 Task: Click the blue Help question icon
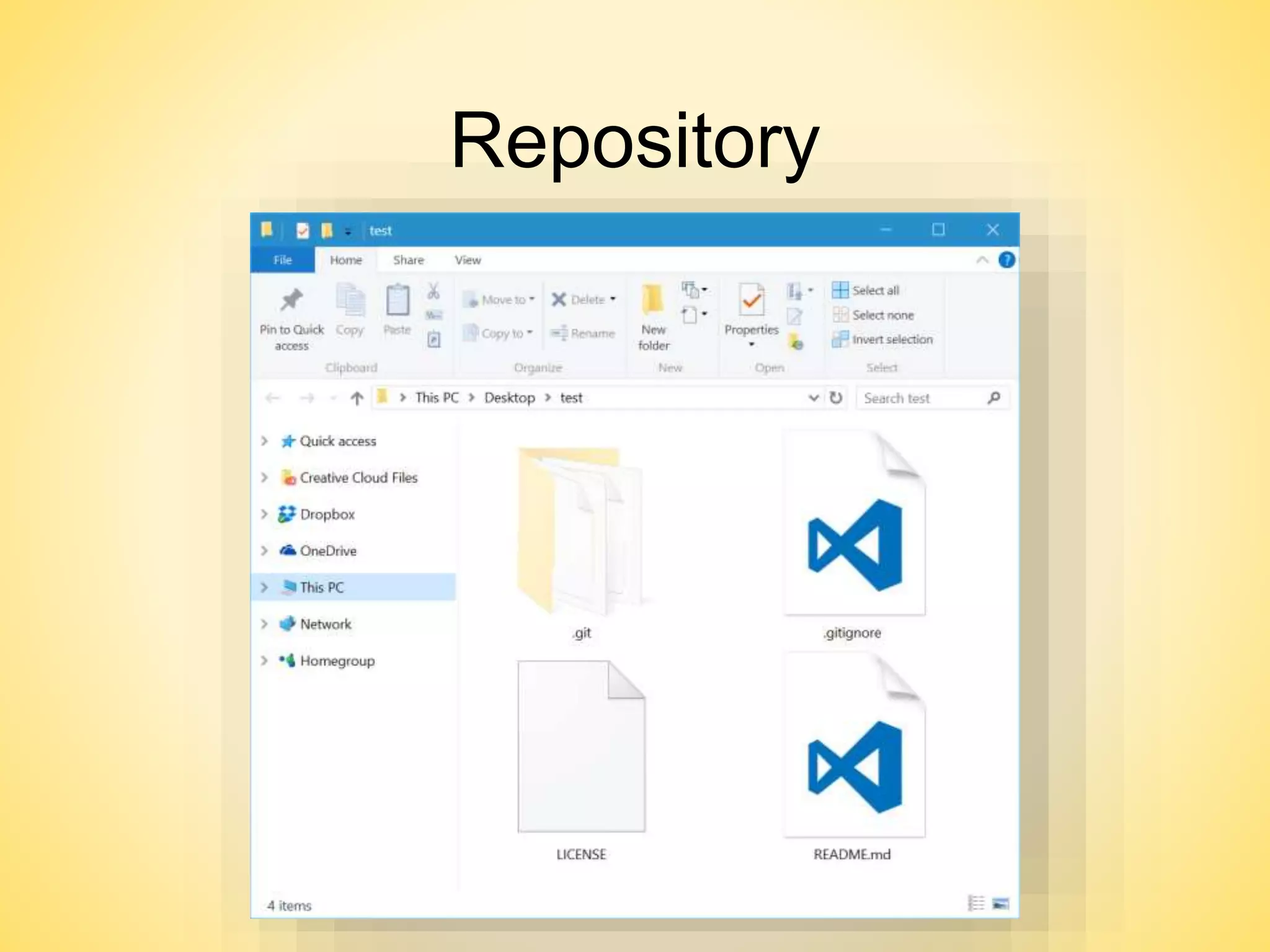[1006, 260]
